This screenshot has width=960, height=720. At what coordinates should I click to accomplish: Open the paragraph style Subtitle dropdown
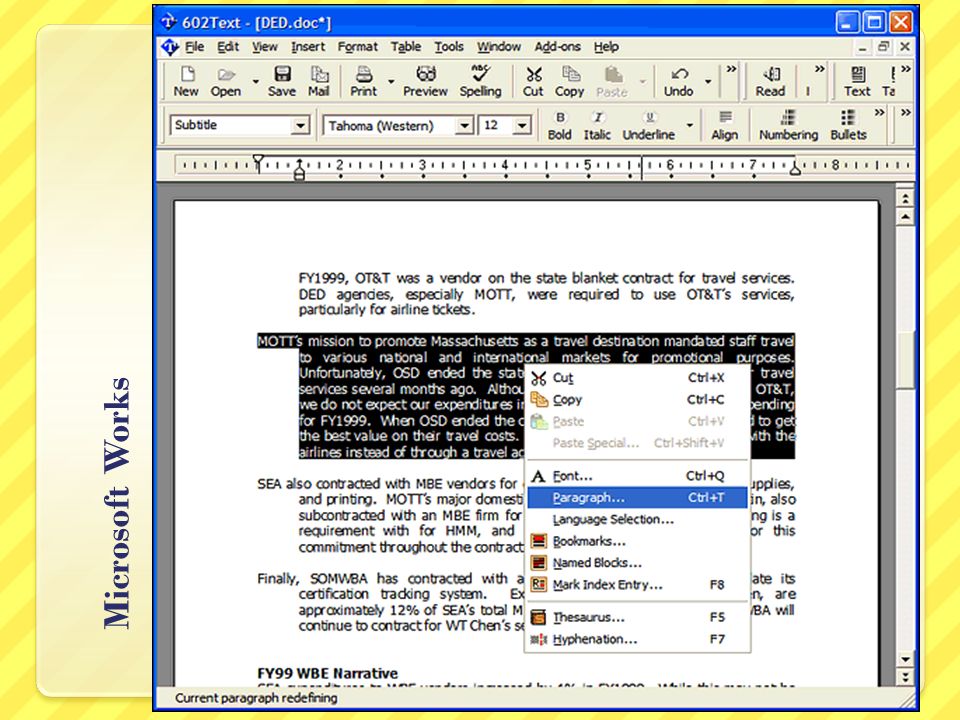click(x=300, y=126)
